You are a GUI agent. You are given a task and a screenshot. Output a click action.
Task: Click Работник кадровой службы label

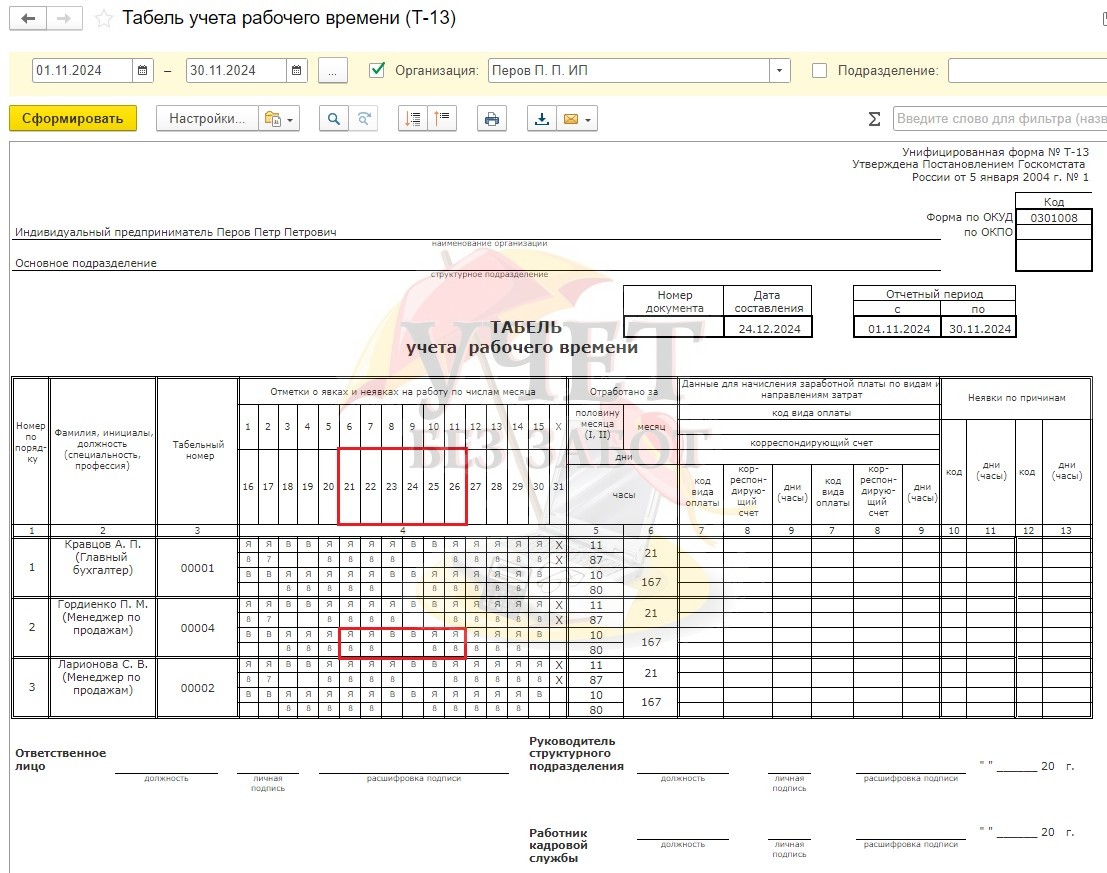point(558,845)
